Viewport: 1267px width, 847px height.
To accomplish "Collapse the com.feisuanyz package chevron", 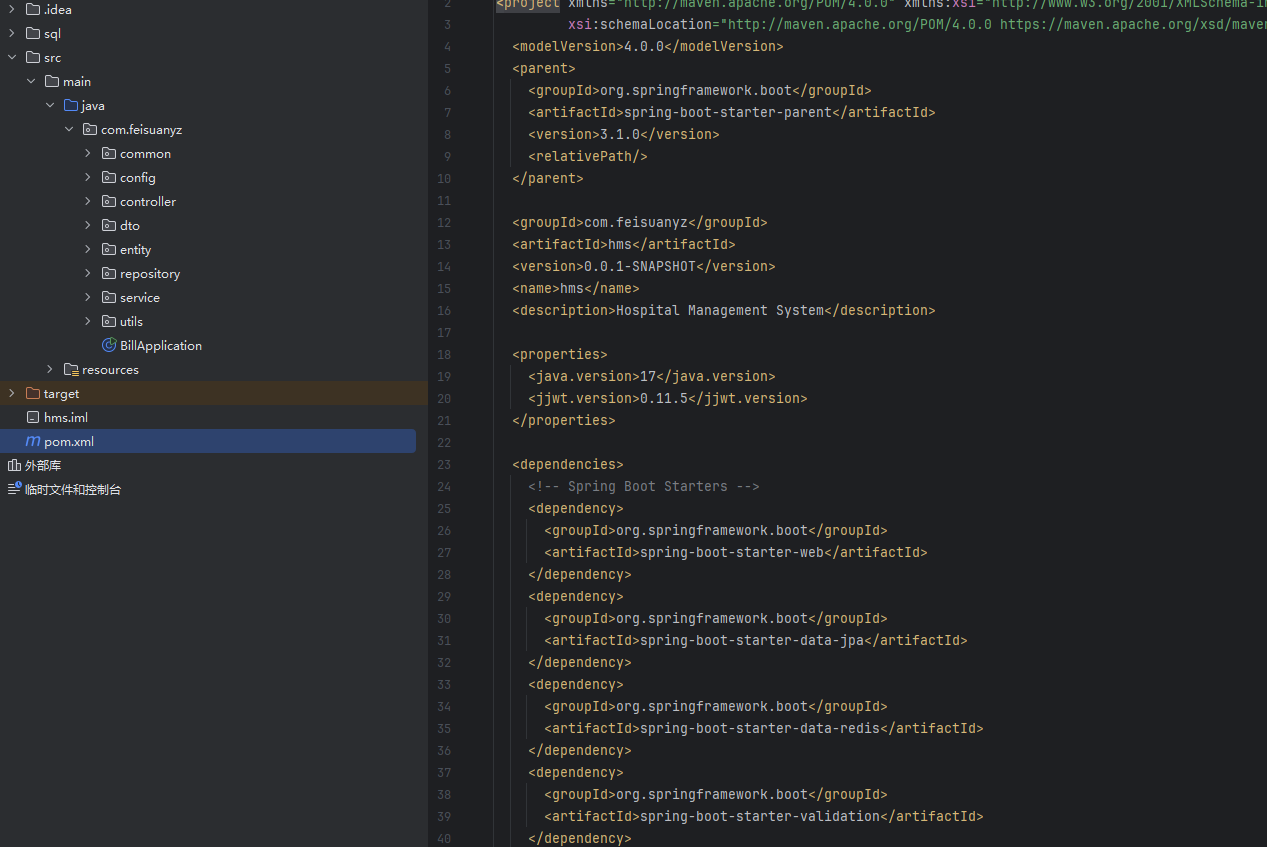I will (x=69, y=129).
